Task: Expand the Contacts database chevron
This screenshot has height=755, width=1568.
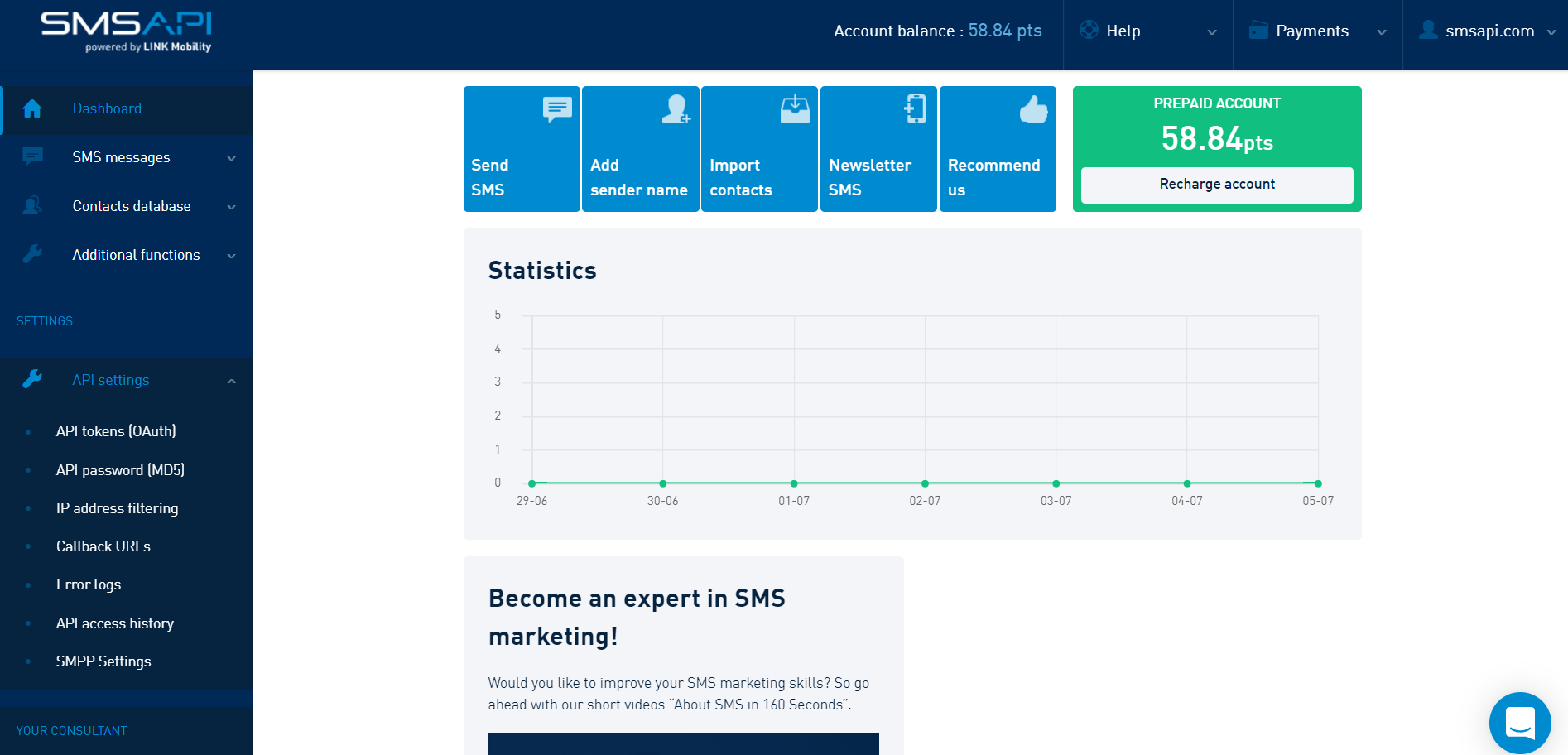Action: pyautogui.click(x=232, y=207)
